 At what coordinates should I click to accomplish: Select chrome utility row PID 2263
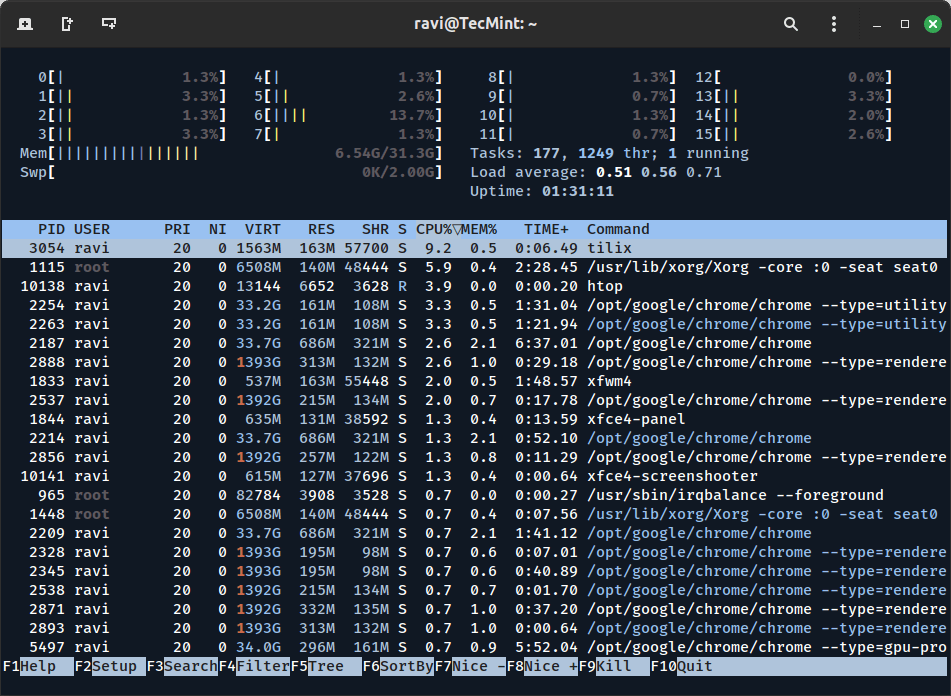474,324
